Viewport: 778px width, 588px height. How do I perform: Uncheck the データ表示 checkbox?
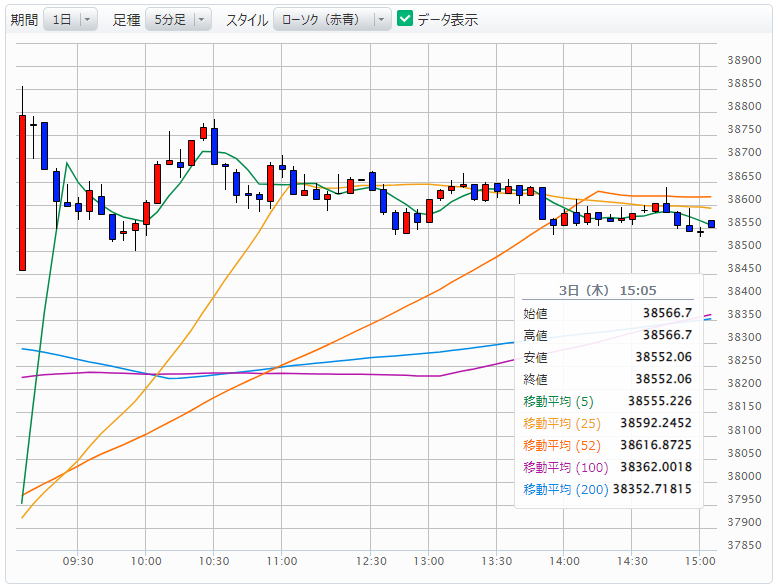(405, 19)
